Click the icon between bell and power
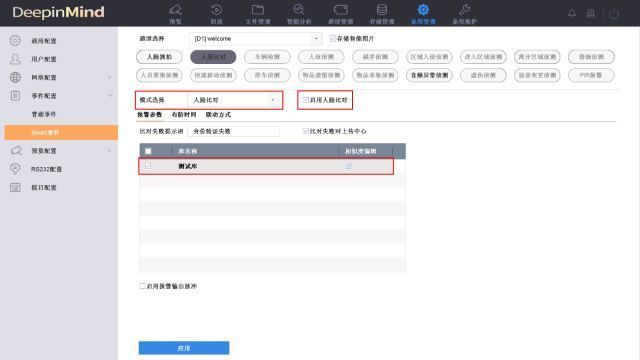 pos(591,13)
